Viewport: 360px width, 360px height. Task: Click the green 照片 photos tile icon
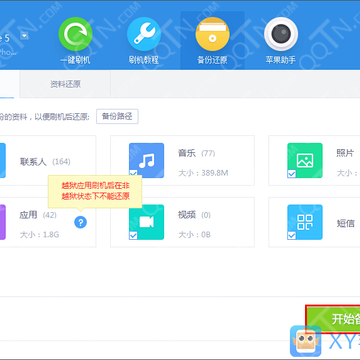coord(305,160)
